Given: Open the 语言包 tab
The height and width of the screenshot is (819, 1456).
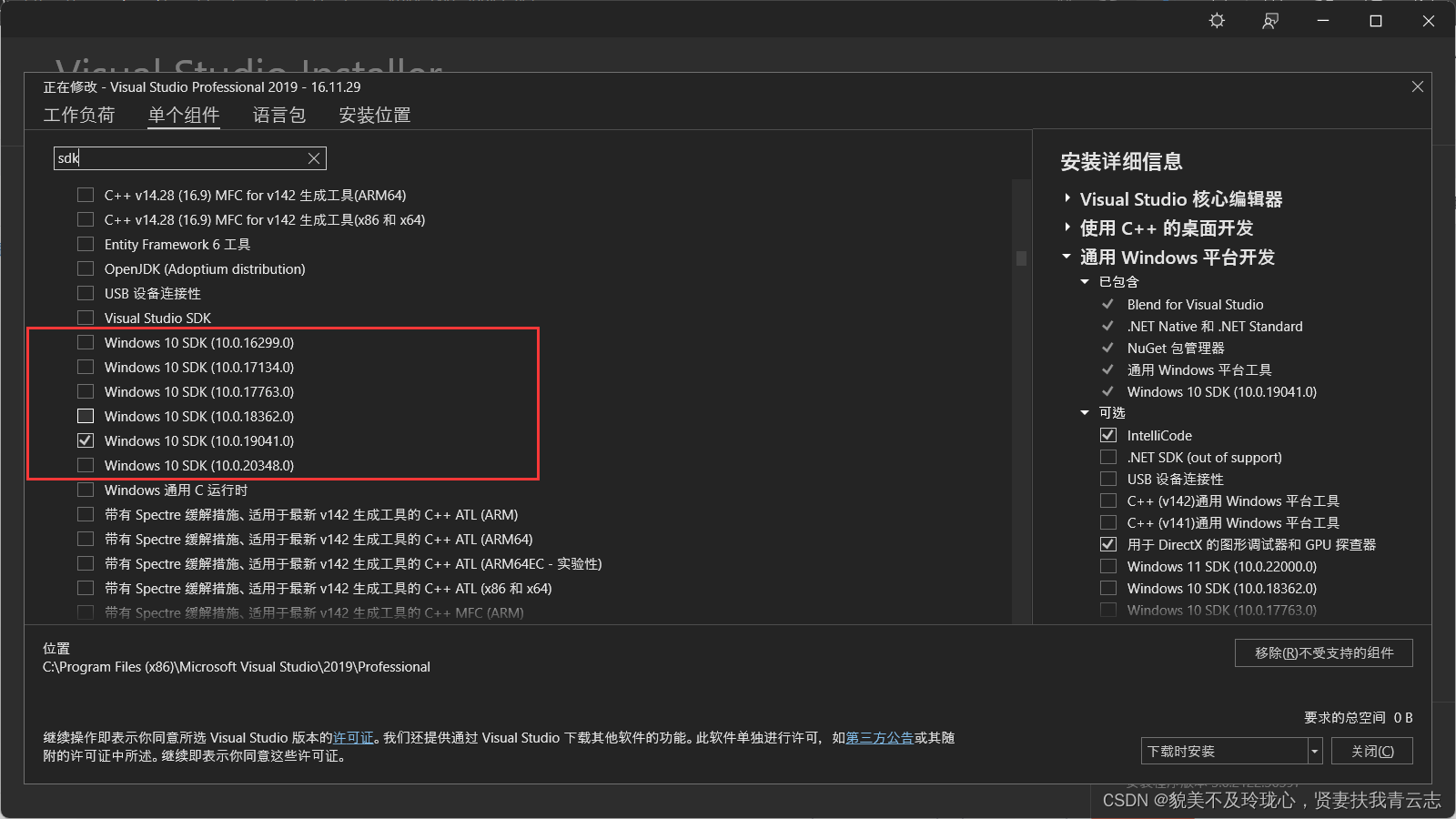Looking at the screenshot, I should tap(279, 115).
